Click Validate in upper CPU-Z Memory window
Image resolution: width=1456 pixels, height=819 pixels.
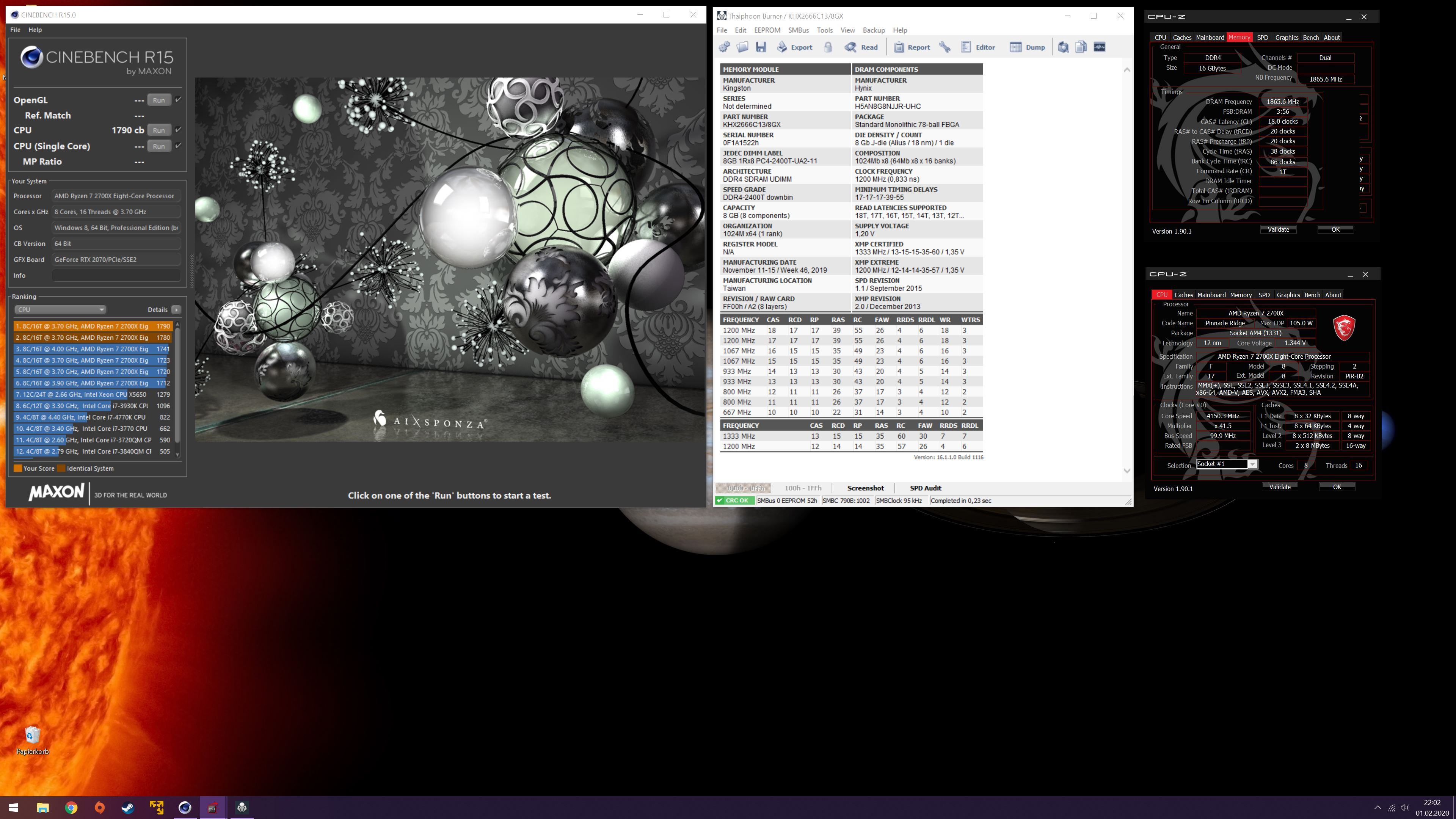[1278, 229]
